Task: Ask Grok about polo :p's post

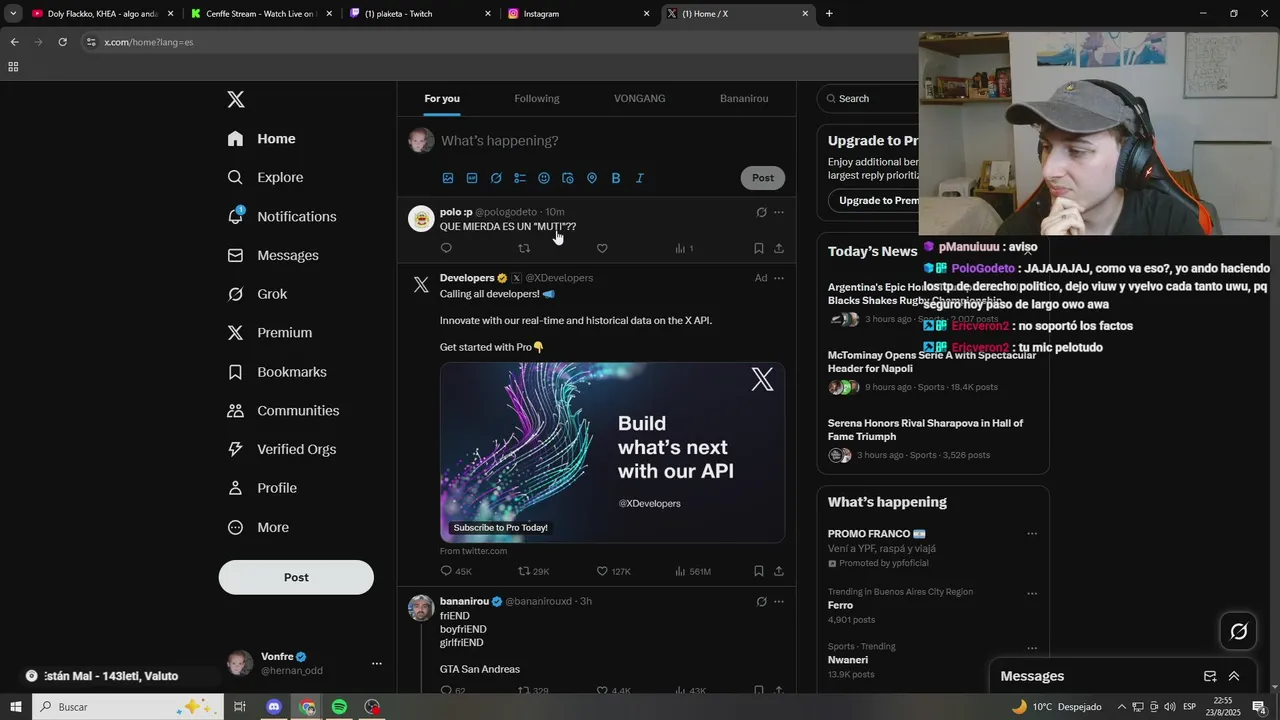Action: click(x=761, y=212)
